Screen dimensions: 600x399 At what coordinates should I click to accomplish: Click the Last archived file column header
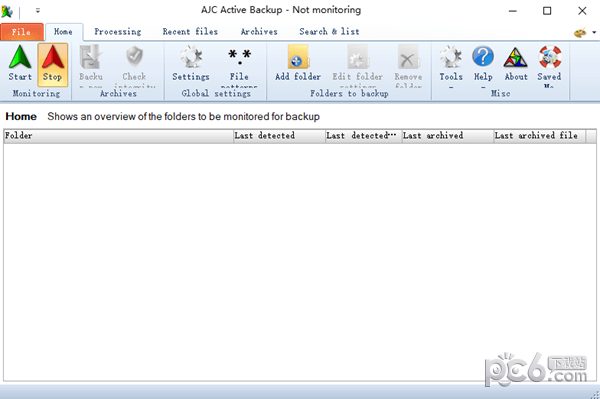(540, 136)
